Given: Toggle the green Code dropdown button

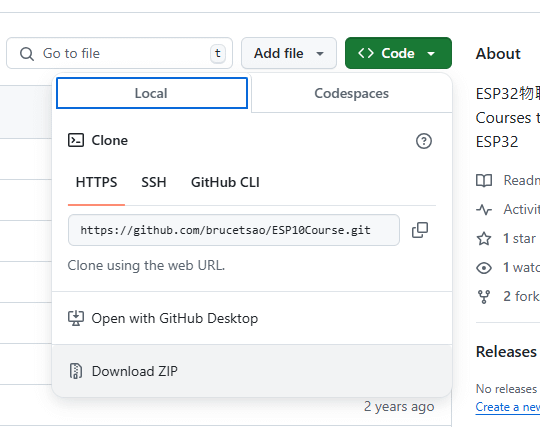Looking at the screenshot, I should point(398,53).
